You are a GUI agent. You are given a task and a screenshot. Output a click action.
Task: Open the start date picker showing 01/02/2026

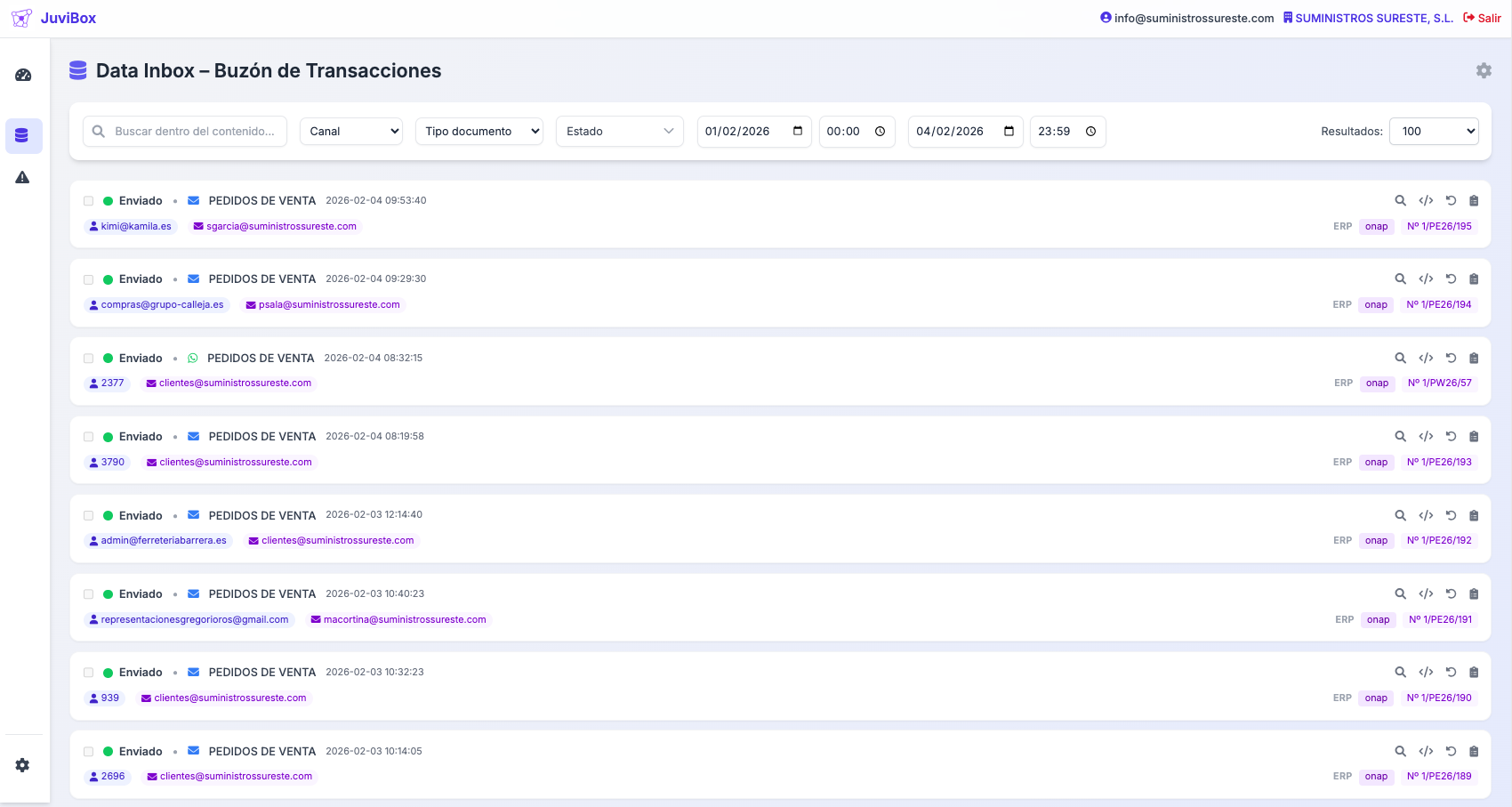point(753,131)
